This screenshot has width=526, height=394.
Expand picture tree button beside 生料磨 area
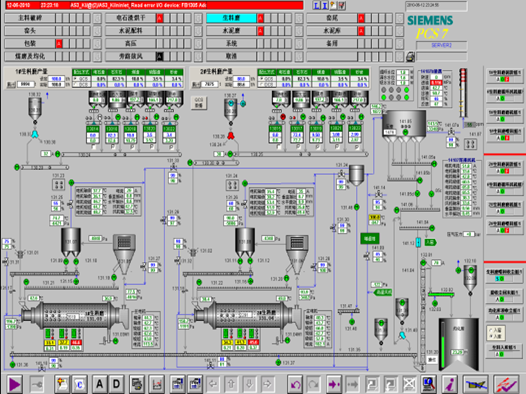click(299, 18)
